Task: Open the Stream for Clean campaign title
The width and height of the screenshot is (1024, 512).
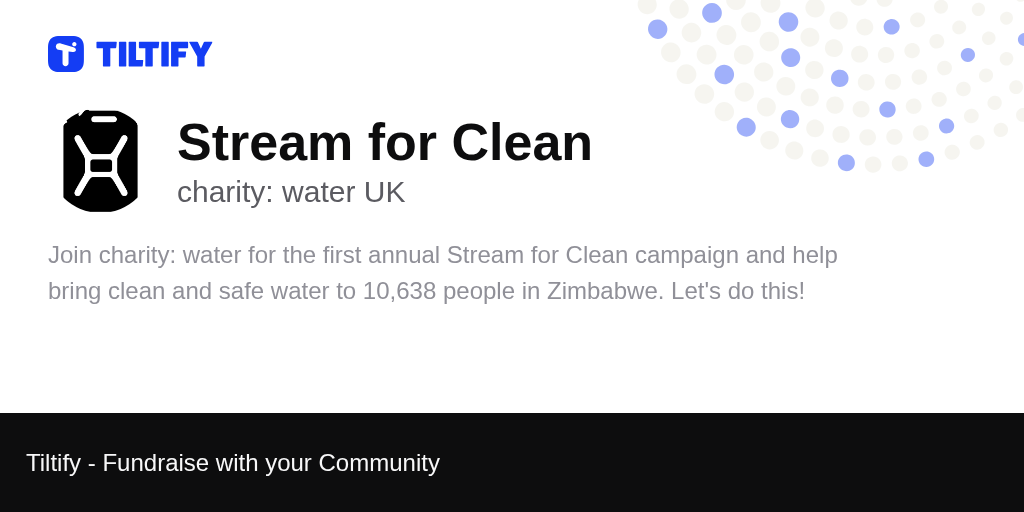Action: click(x=385, y=142)
